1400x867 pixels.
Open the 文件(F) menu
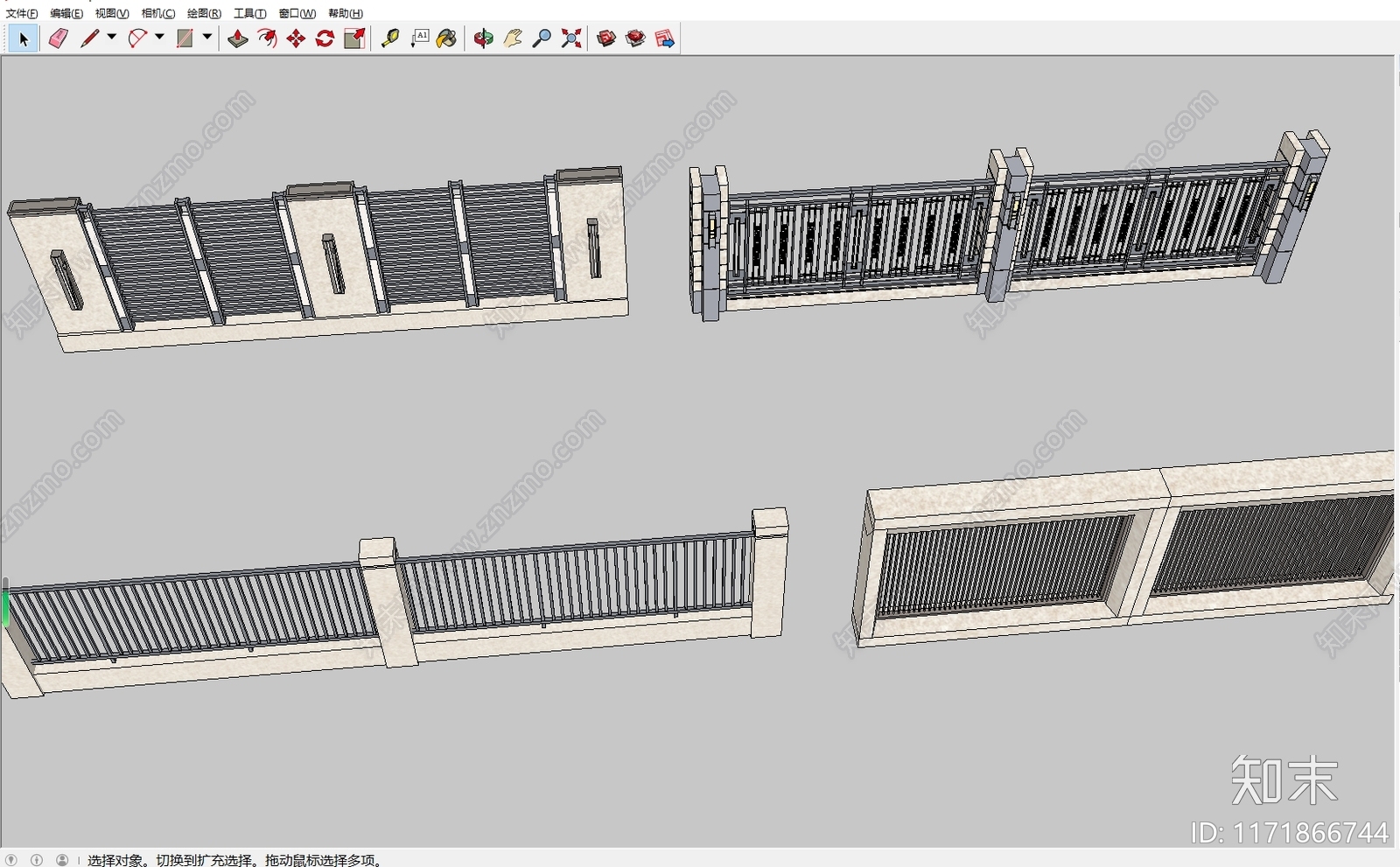pyautogui.click(x=22, y=13)
